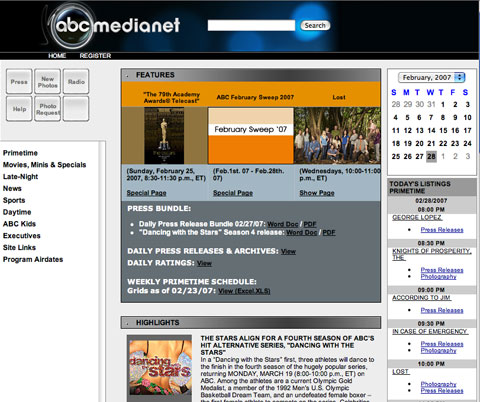
Task: Click the Dancing with the Stars headline text
Action: 287,345
